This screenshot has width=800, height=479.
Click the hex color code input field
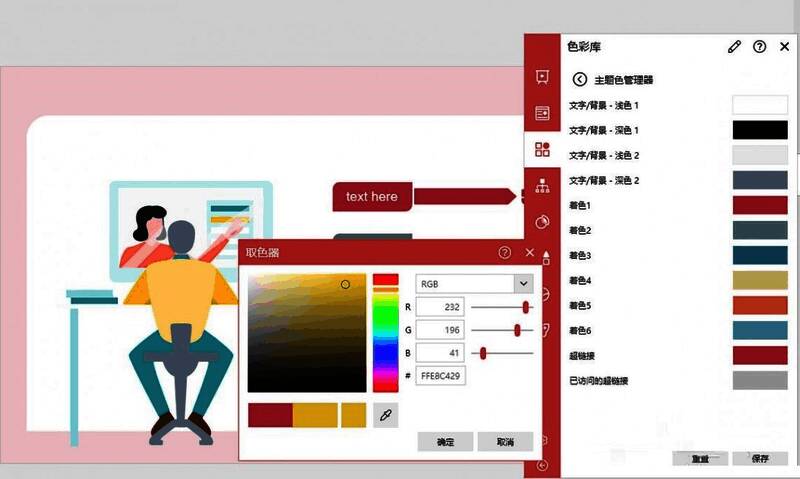(x=440, y=376)
